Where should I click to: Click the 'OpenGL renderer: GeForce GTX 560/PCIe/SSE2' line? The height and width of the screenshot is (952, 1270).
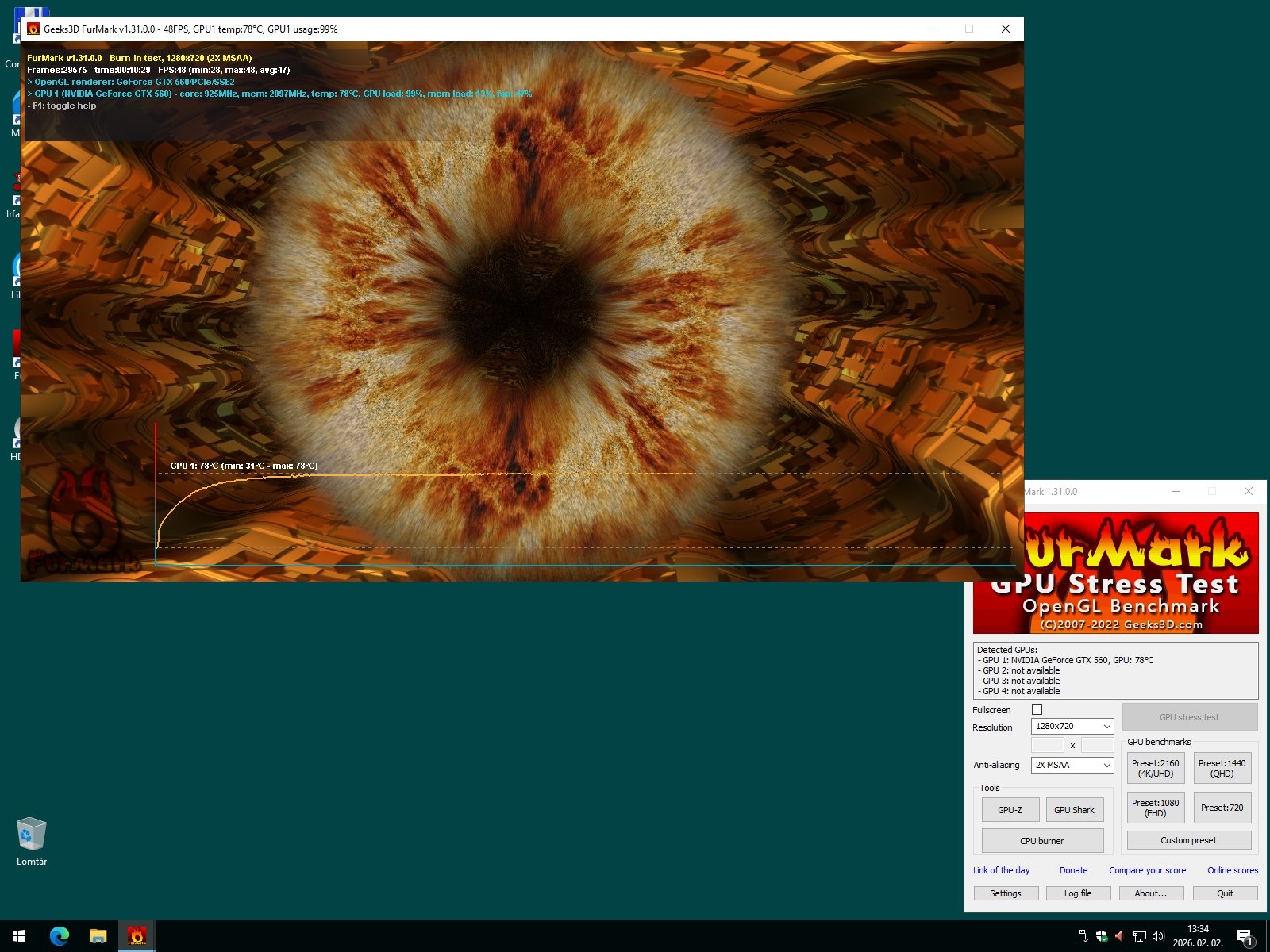click(x=131, y=82)
